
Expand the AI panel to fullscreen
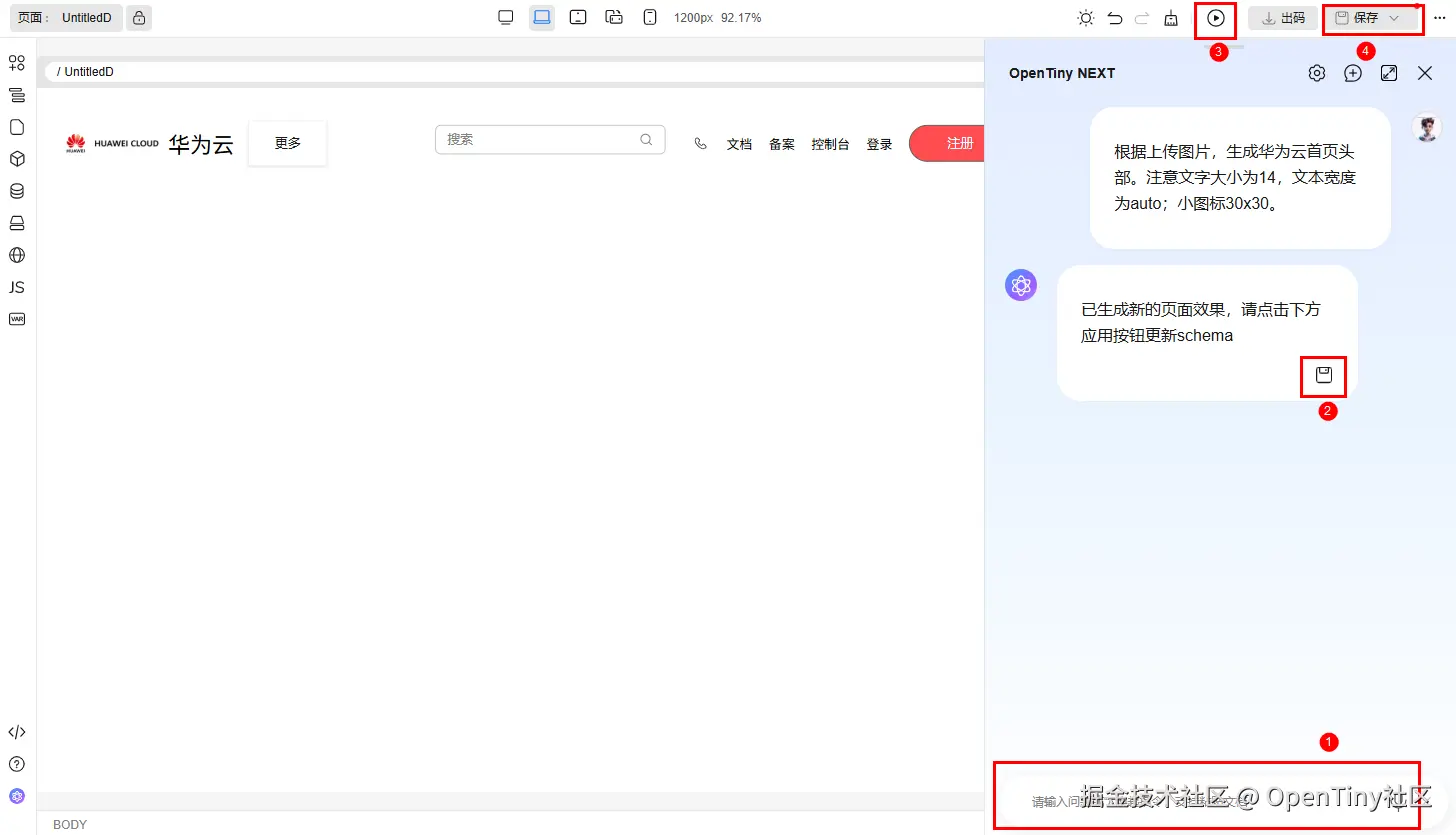[x=1389, y=73]
